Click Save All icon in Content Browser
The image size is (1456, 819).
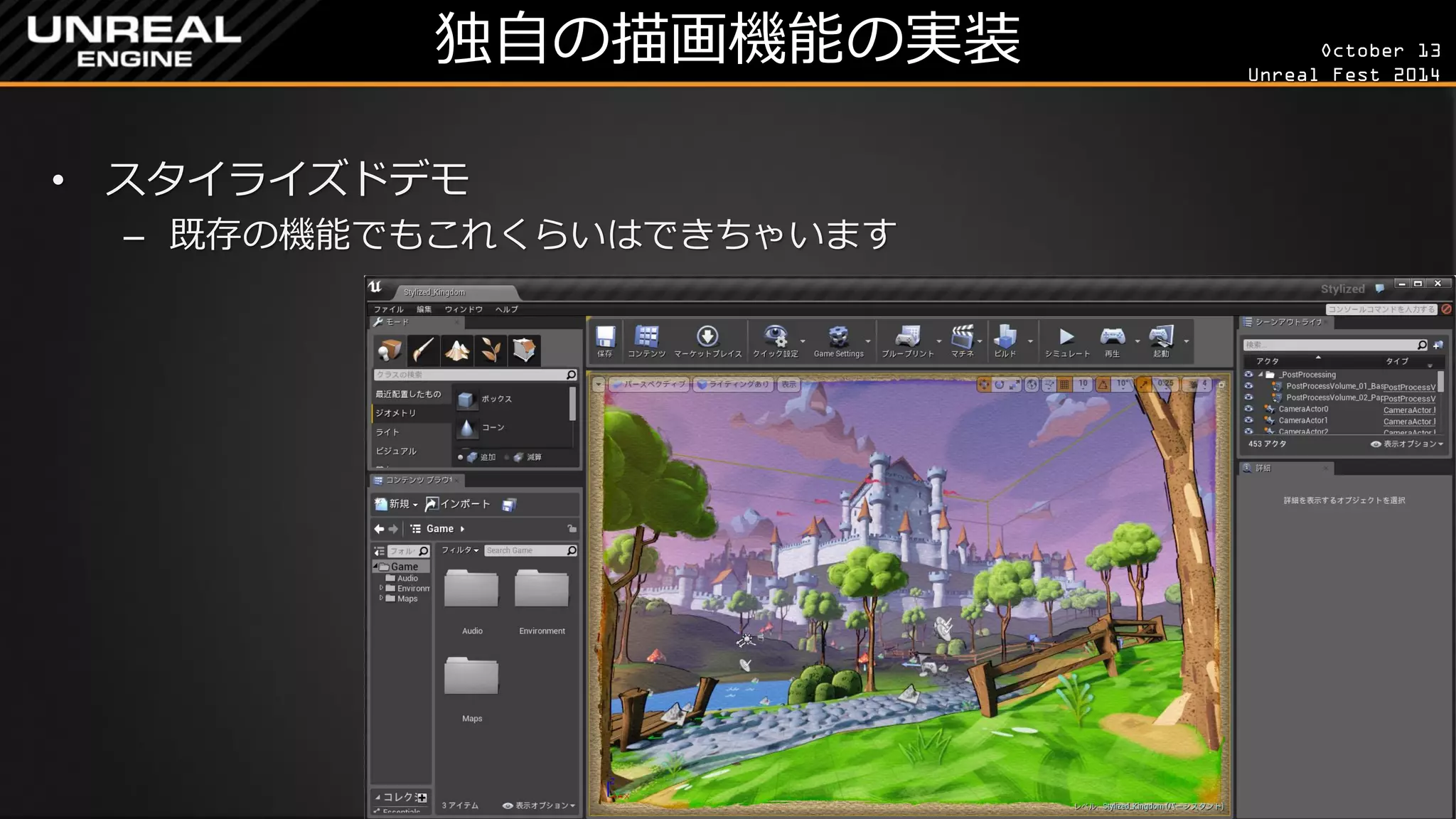click(x=509, y=505)
